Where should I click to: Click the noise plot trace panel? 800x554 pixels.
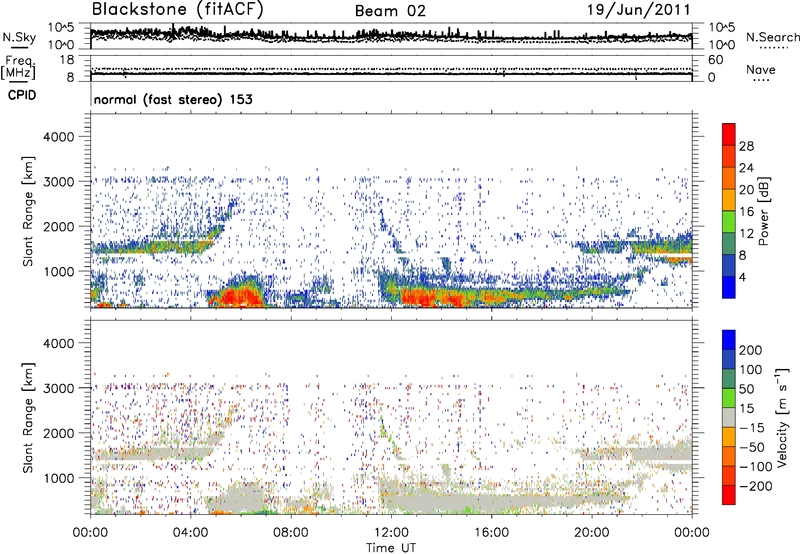pyautogui.click(x=391, y=36)
